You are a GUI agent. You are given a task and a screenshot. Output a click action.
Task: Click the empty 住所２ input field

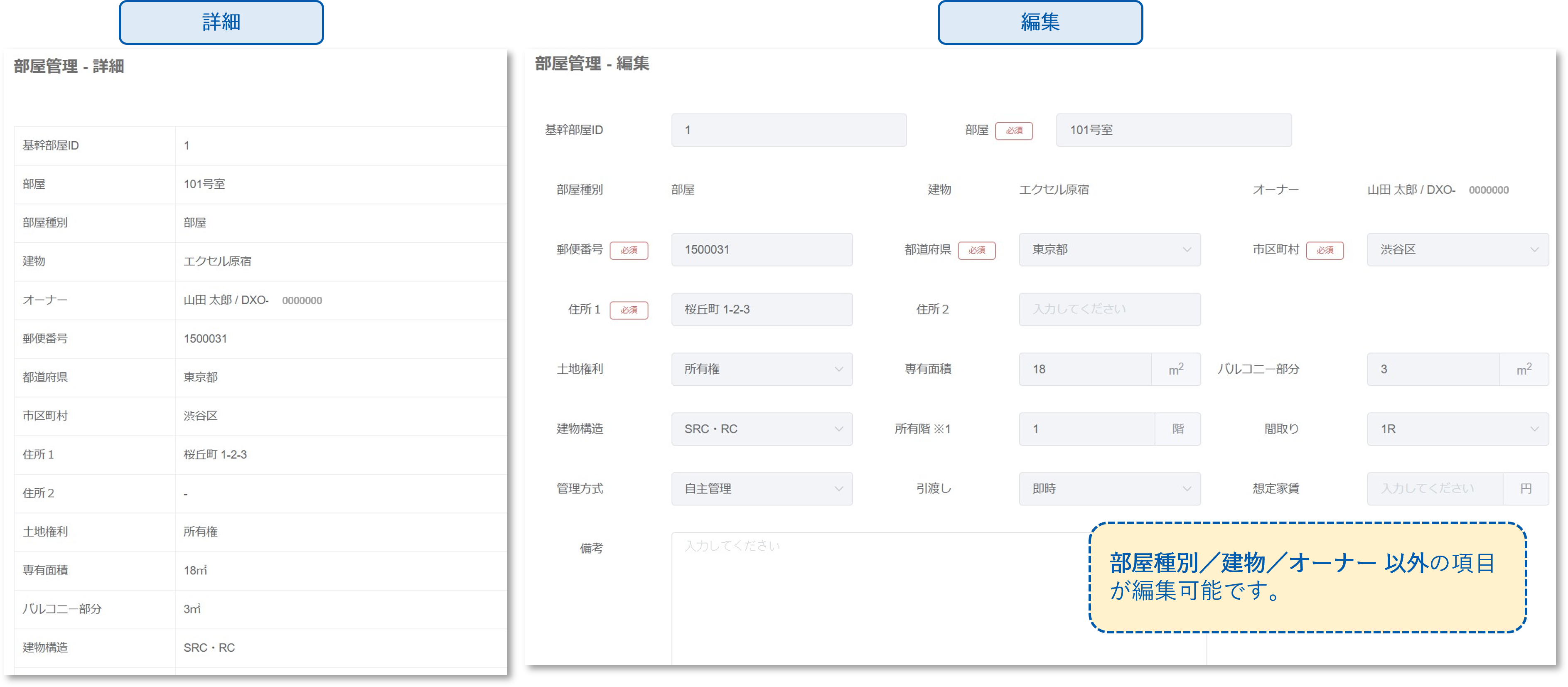pyautogui.click(x=1109, y=309)
